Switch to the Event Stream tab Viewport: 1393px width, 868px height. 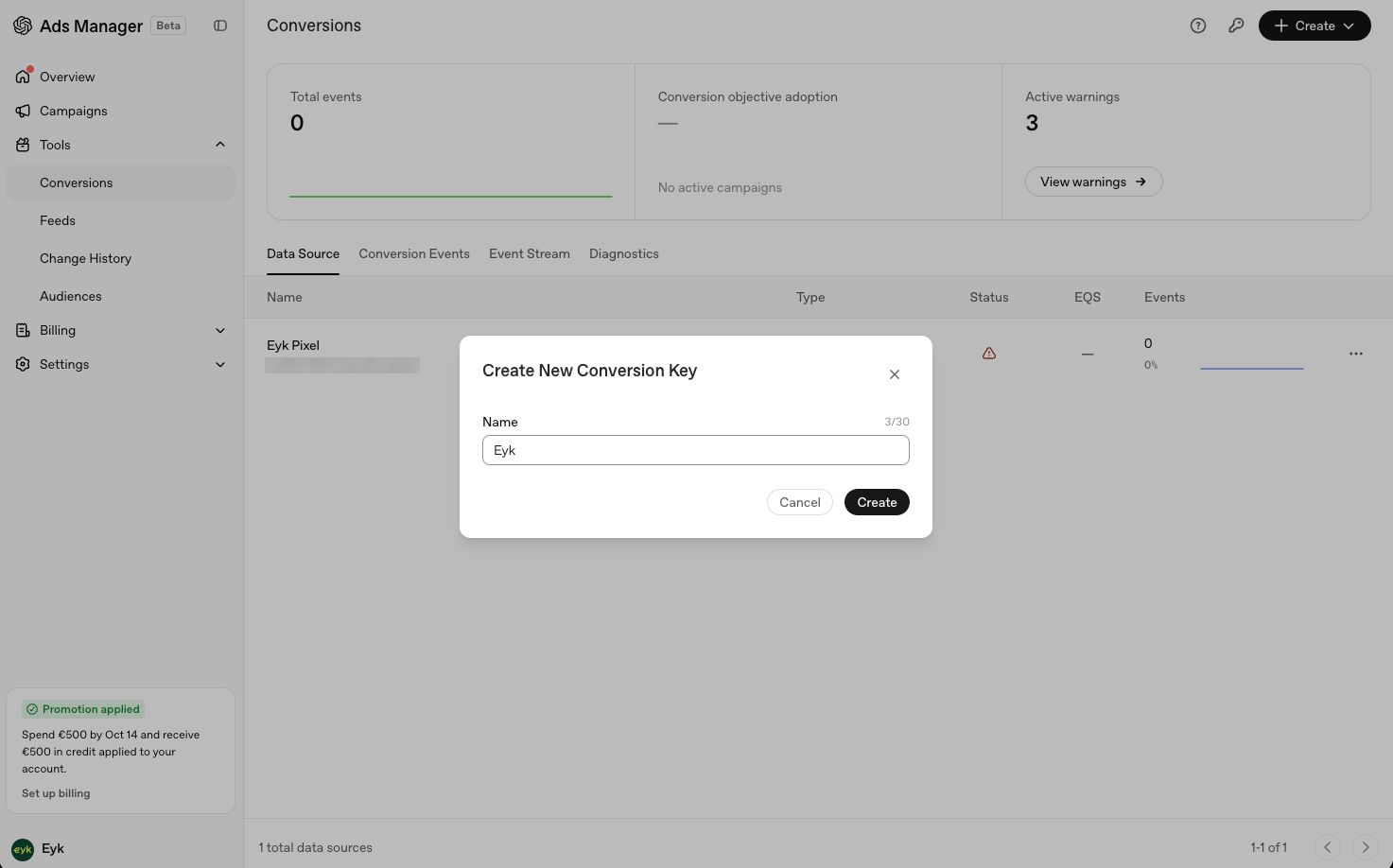click(530, 253)
